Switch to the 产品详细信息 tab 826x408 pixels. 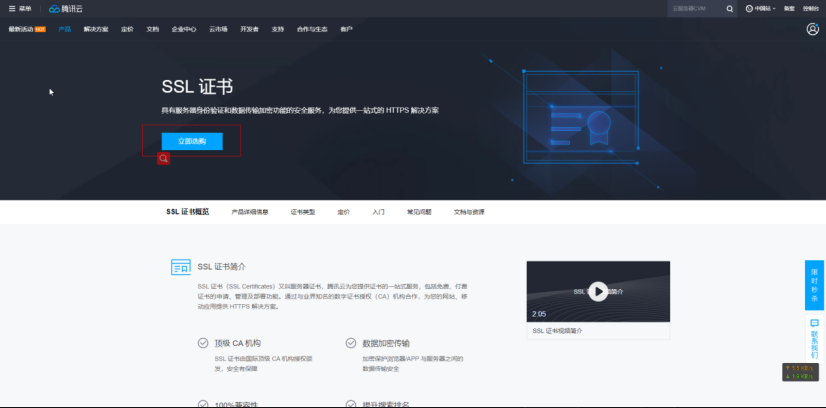pyautogui.click(x=250, y=212)
